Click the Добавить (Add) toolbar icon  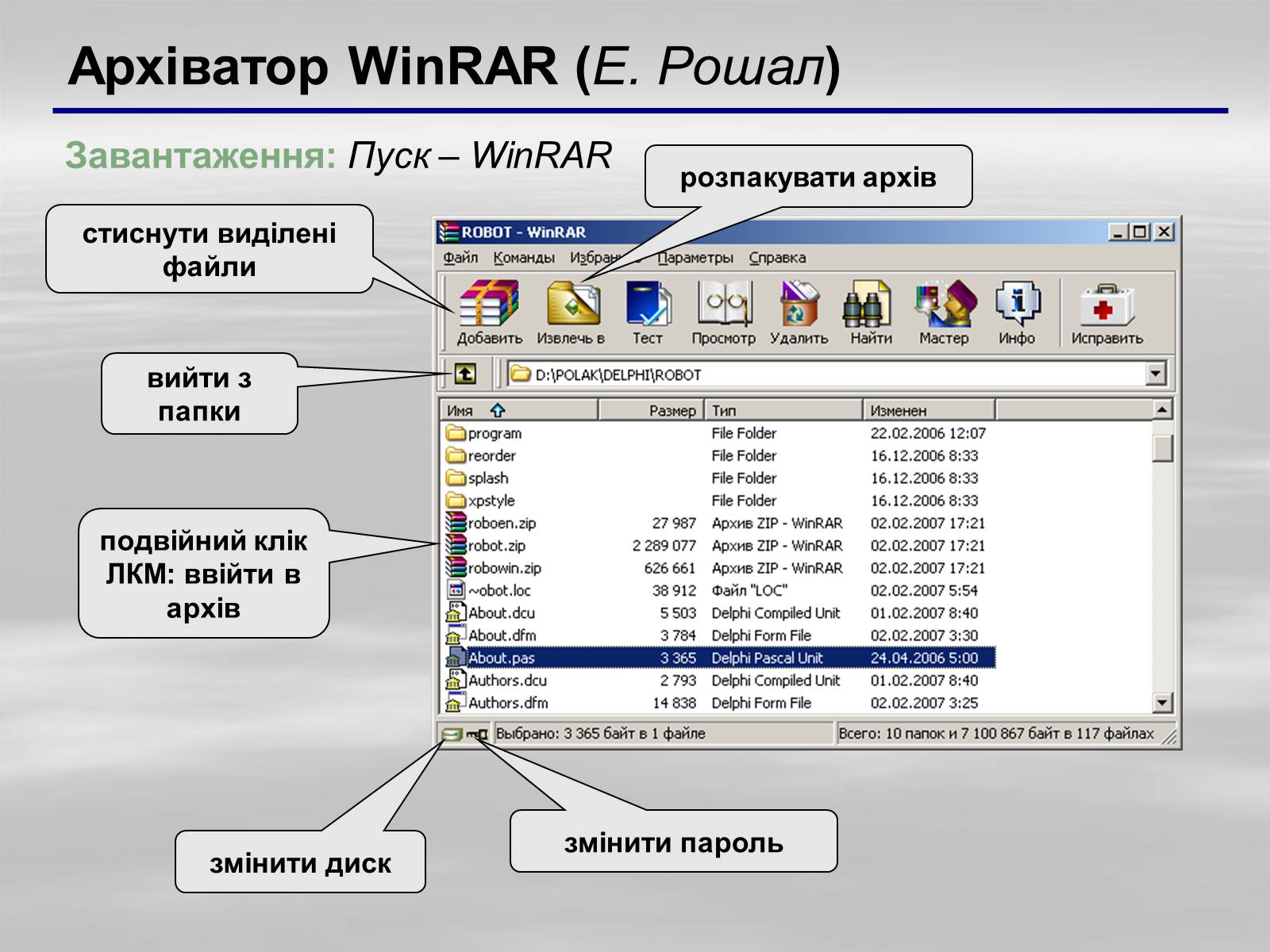(489, 303)
